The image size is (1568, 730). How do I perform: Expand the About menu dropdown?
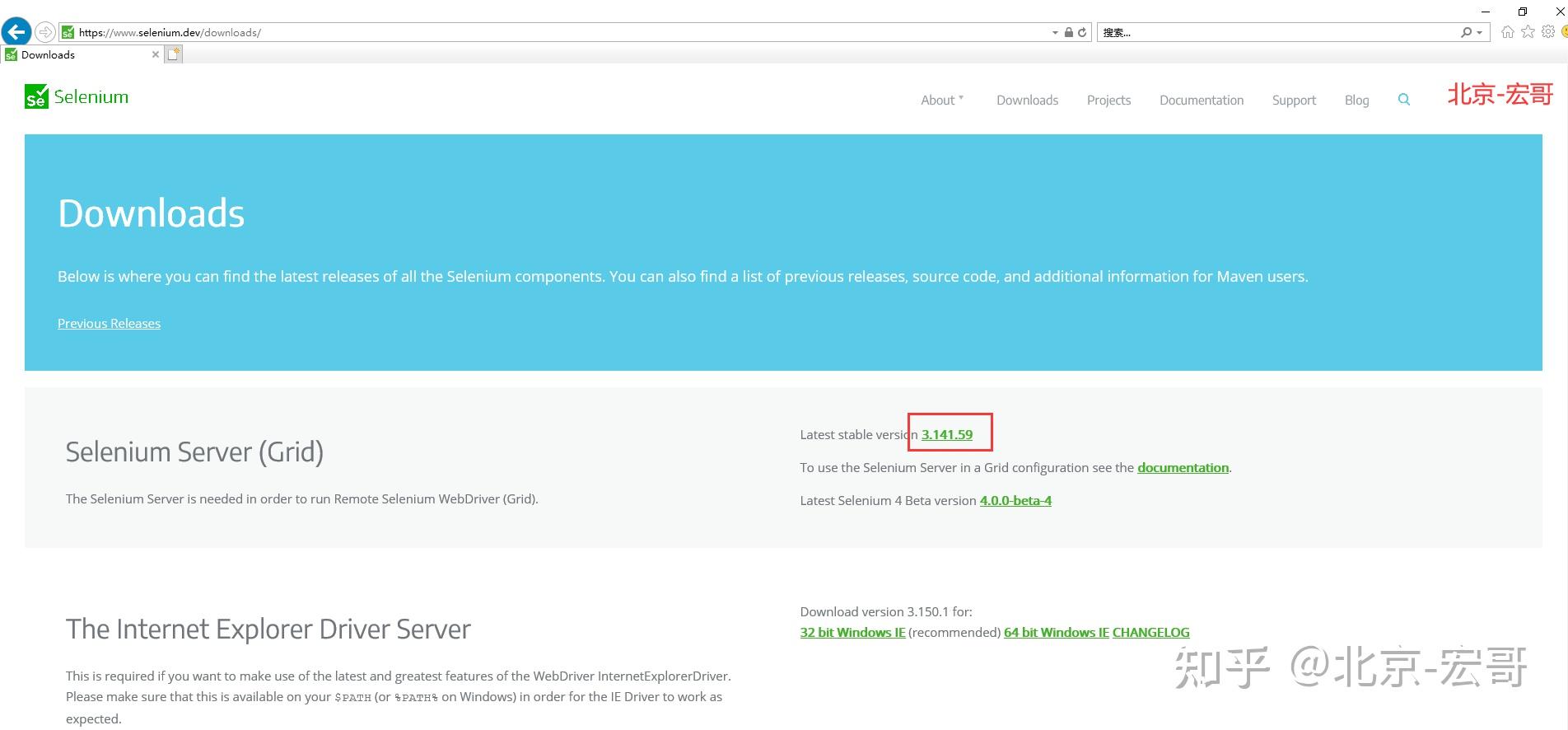click(942, 100)
